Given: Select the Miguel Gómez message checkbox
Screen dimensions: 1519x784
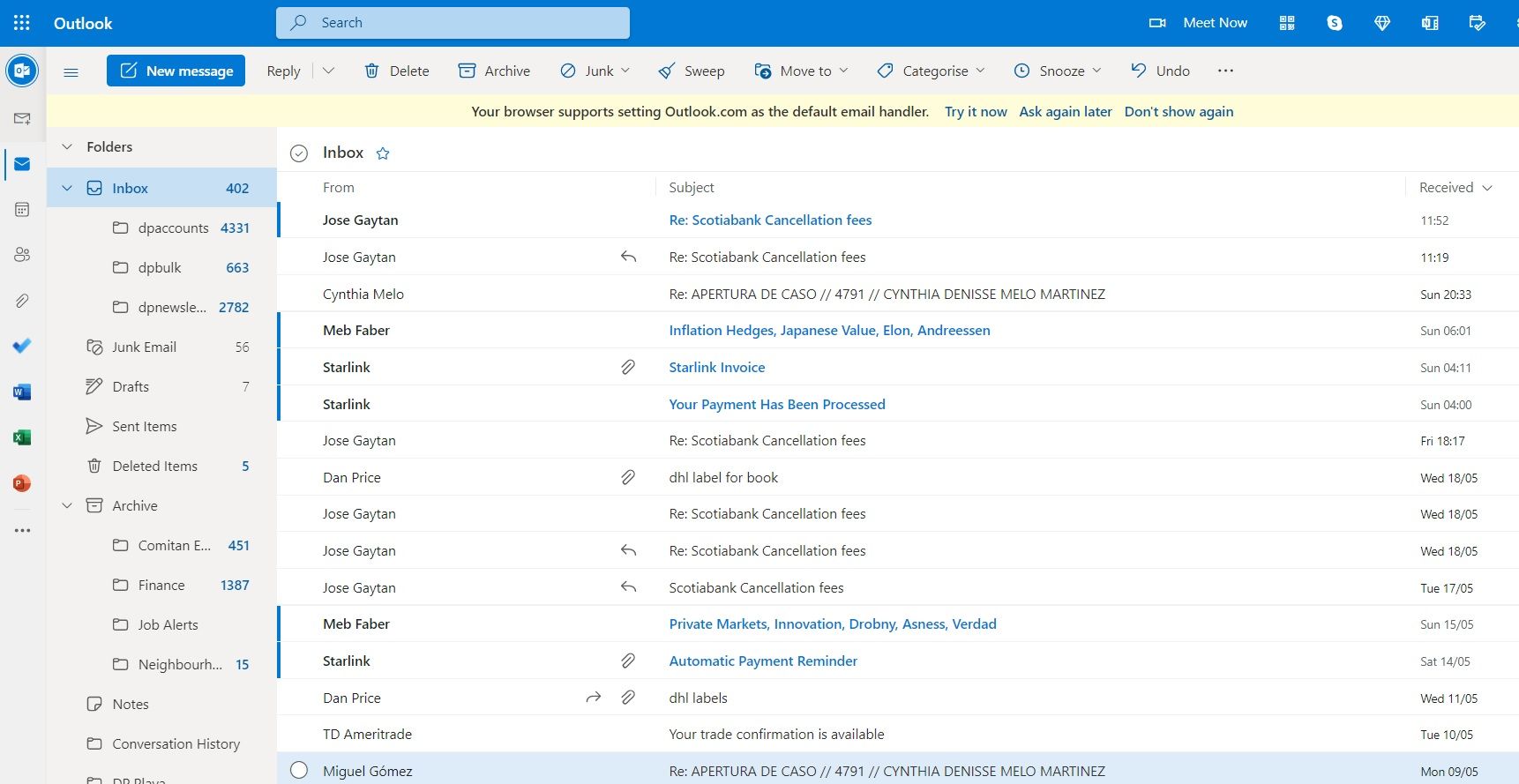Looking at the screenshot, I should 299,770.
